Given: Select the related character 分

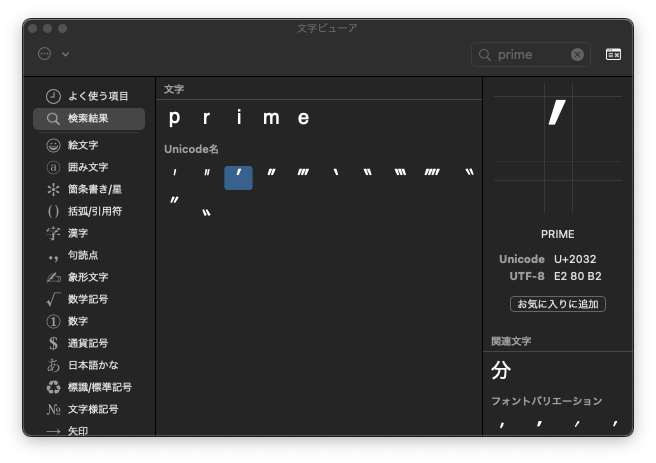Looking at the screenshot, I should (x=501, y=370).
